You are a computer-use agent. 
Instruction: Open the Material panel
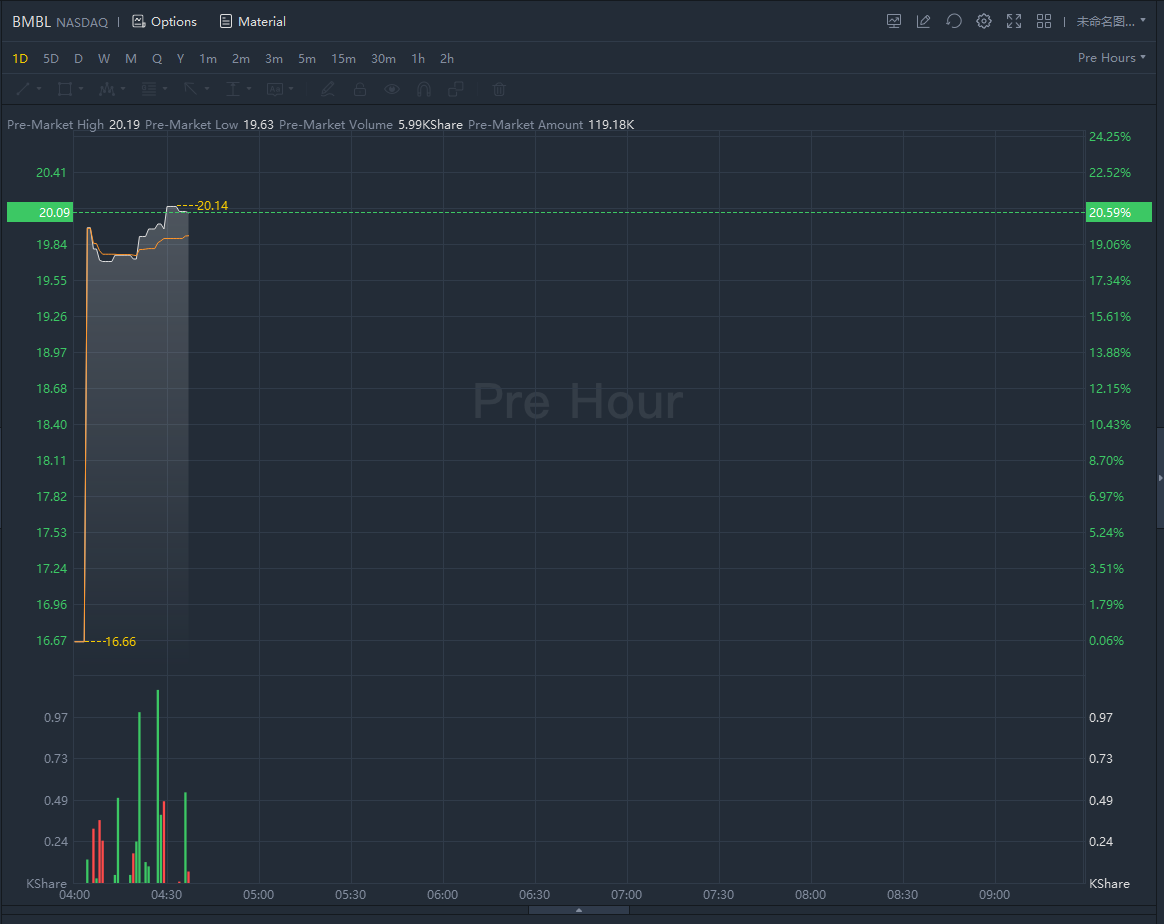click(253, 22)
